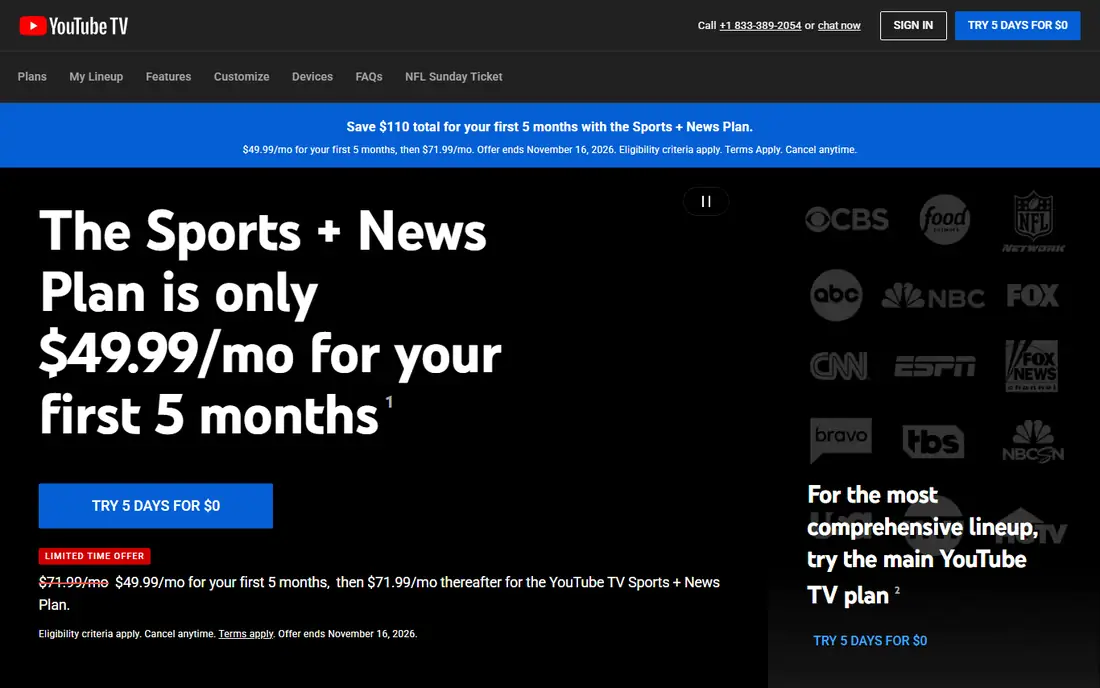Open NFL Sunday Ticket in the navigation

coord(454,76)
